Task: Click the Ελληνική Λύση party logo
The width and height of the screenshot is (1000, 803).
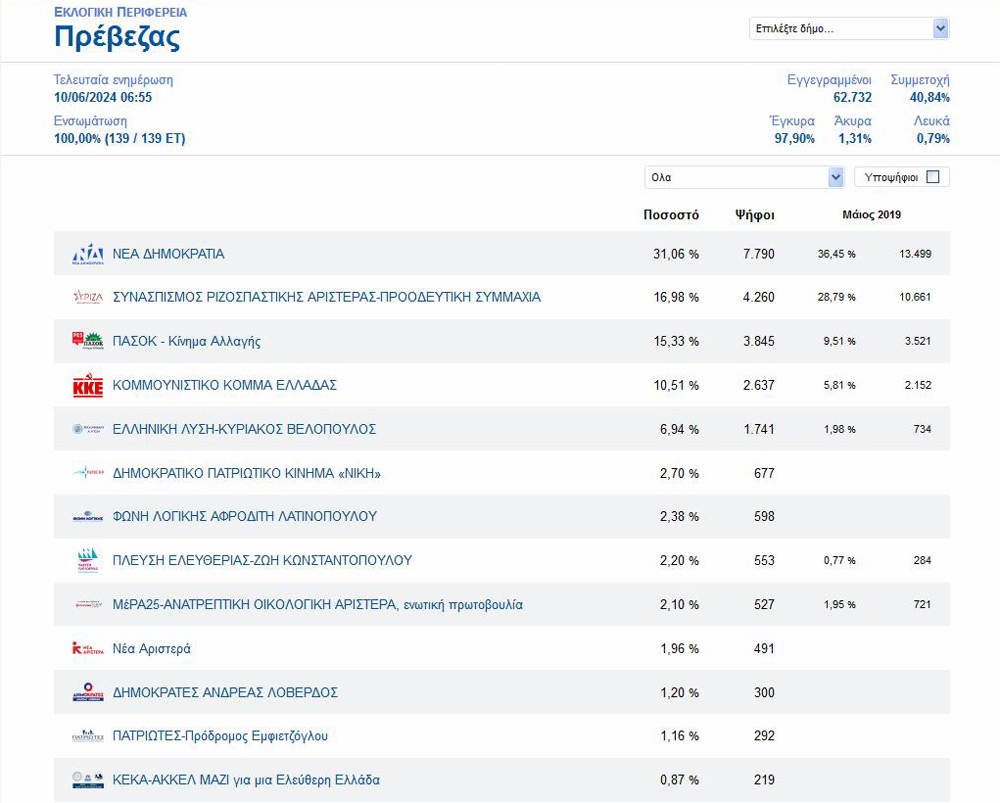Action: click(x=88, y=429)
